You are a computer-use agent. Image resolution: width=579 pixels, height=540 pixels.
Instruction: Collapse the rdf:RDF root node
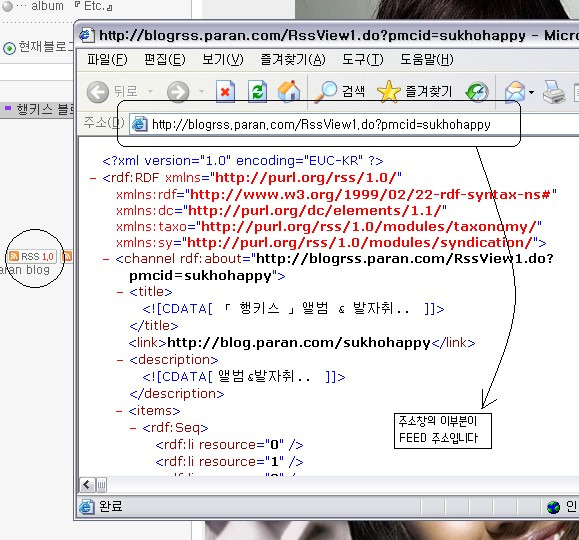(x=93, y=179)
